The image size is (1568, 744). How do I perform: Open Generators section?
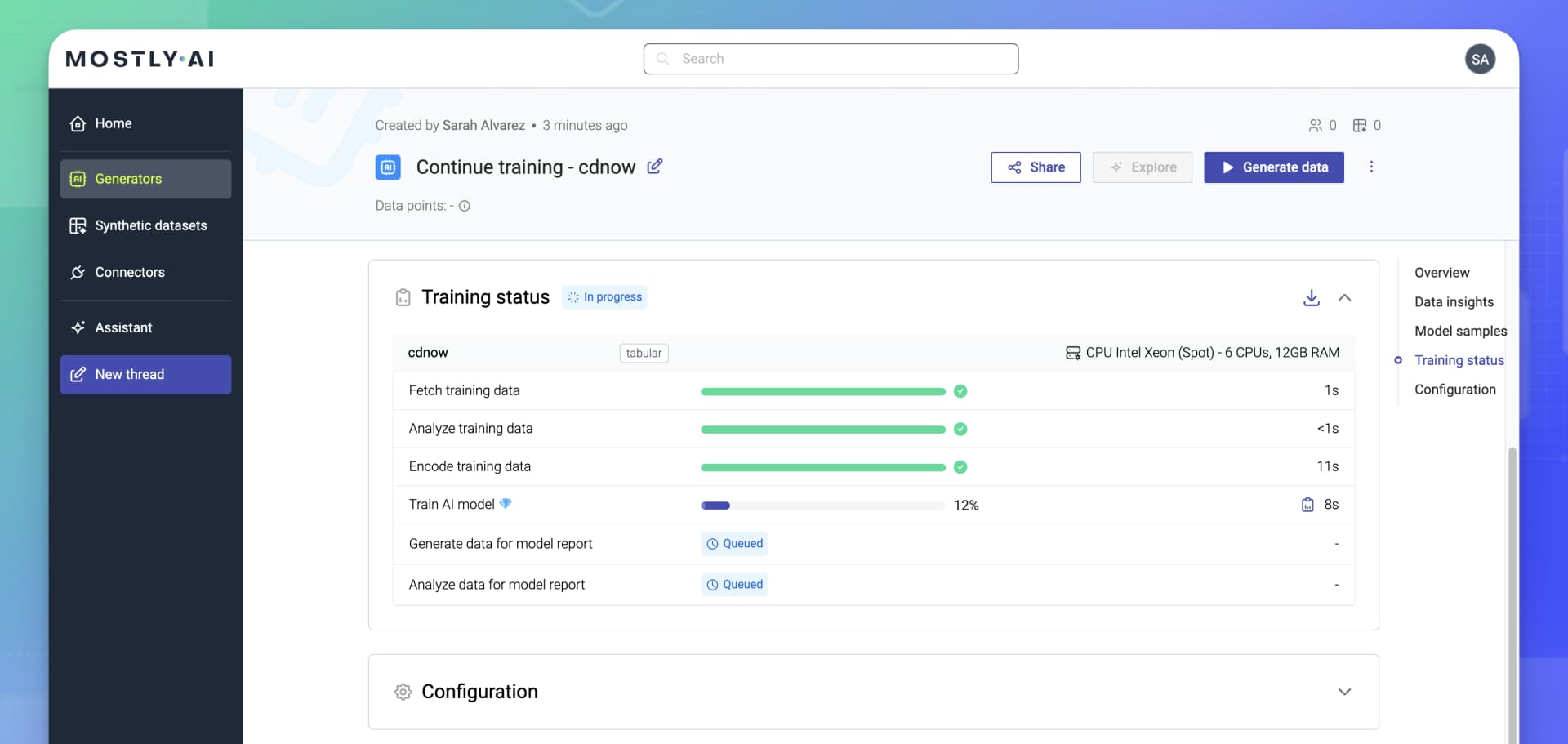145,179
